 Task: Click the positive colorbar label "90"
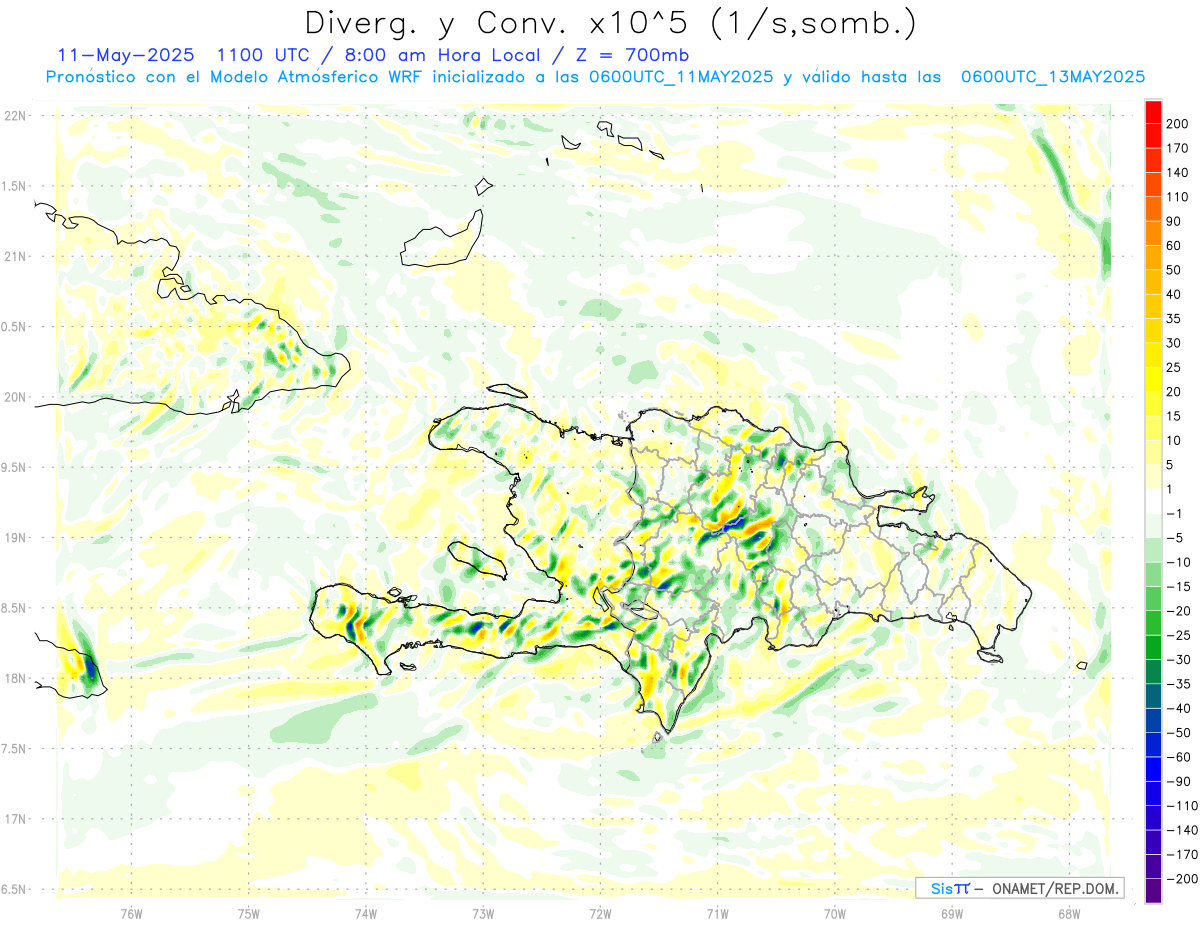pyautogui.click(x=1175, y=221)
